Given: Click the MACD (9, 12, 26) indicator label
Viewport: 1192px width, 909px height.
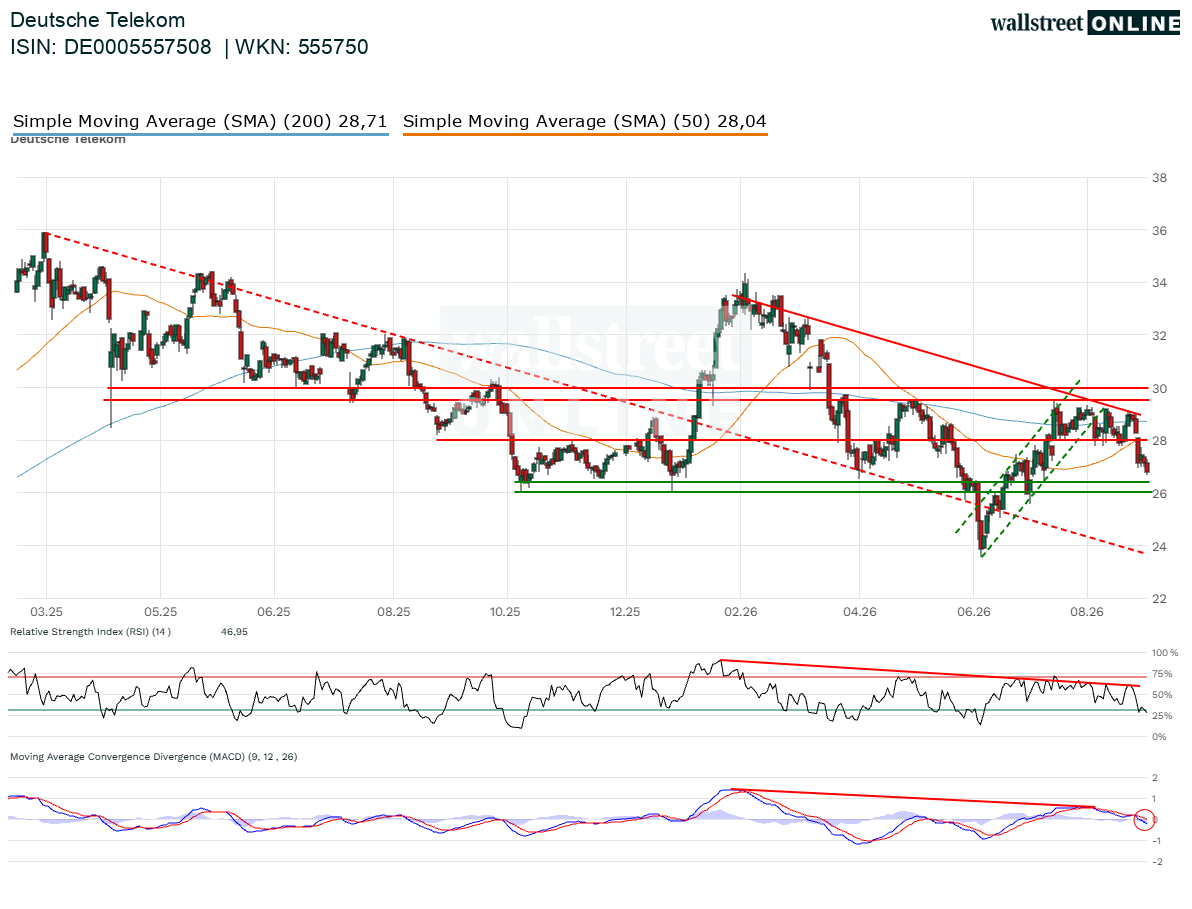Looking at the screenshot, I should pyautogui.click(x=154, y=757).
